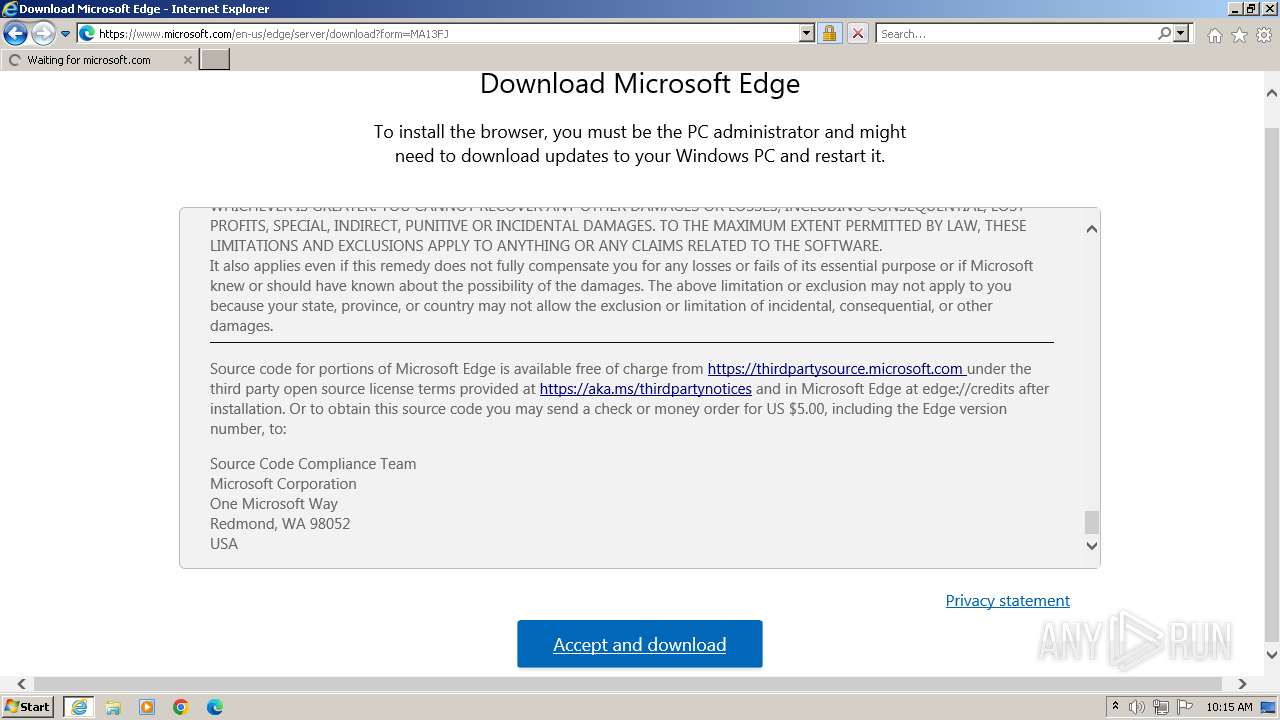Select the 'Waiting for microsoft.com' tab
The width and height of the screenshot is (1280, 720).
(x=98, y=60)
